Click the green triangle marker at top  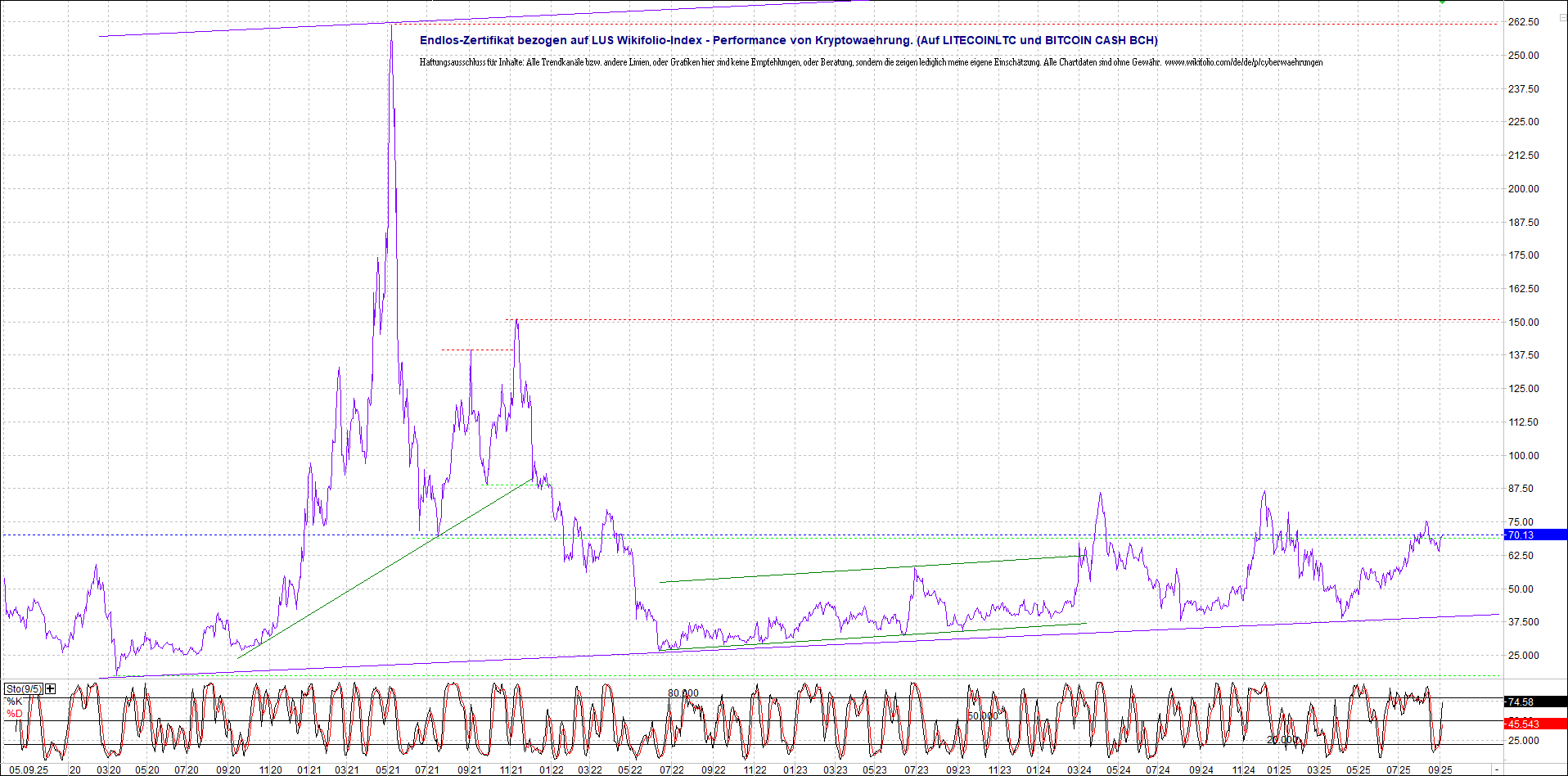coord(1442,2)
